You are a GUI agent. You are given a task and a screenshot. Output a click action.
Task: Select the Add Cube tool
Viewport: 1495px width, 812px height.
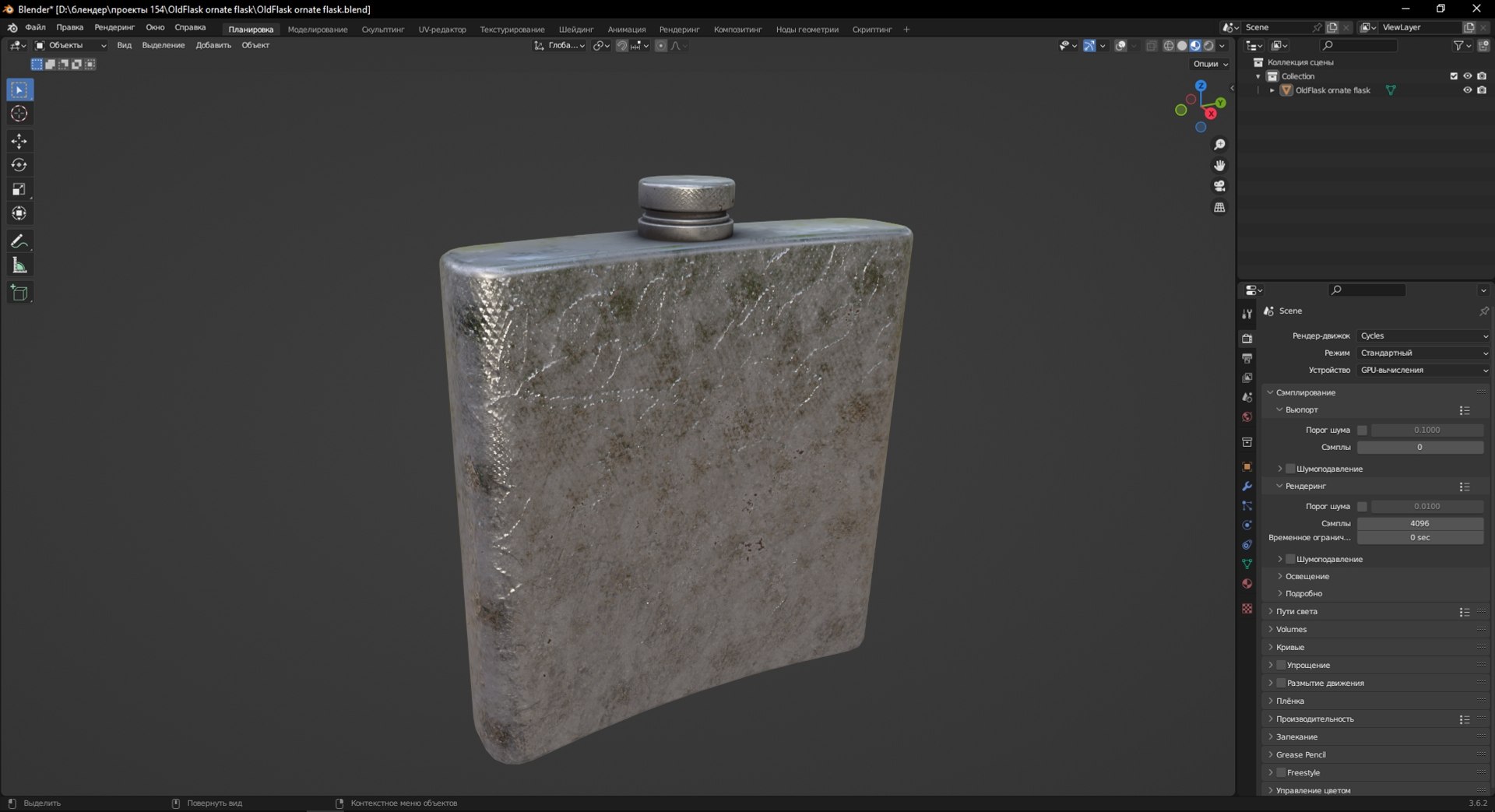[19, 293]
